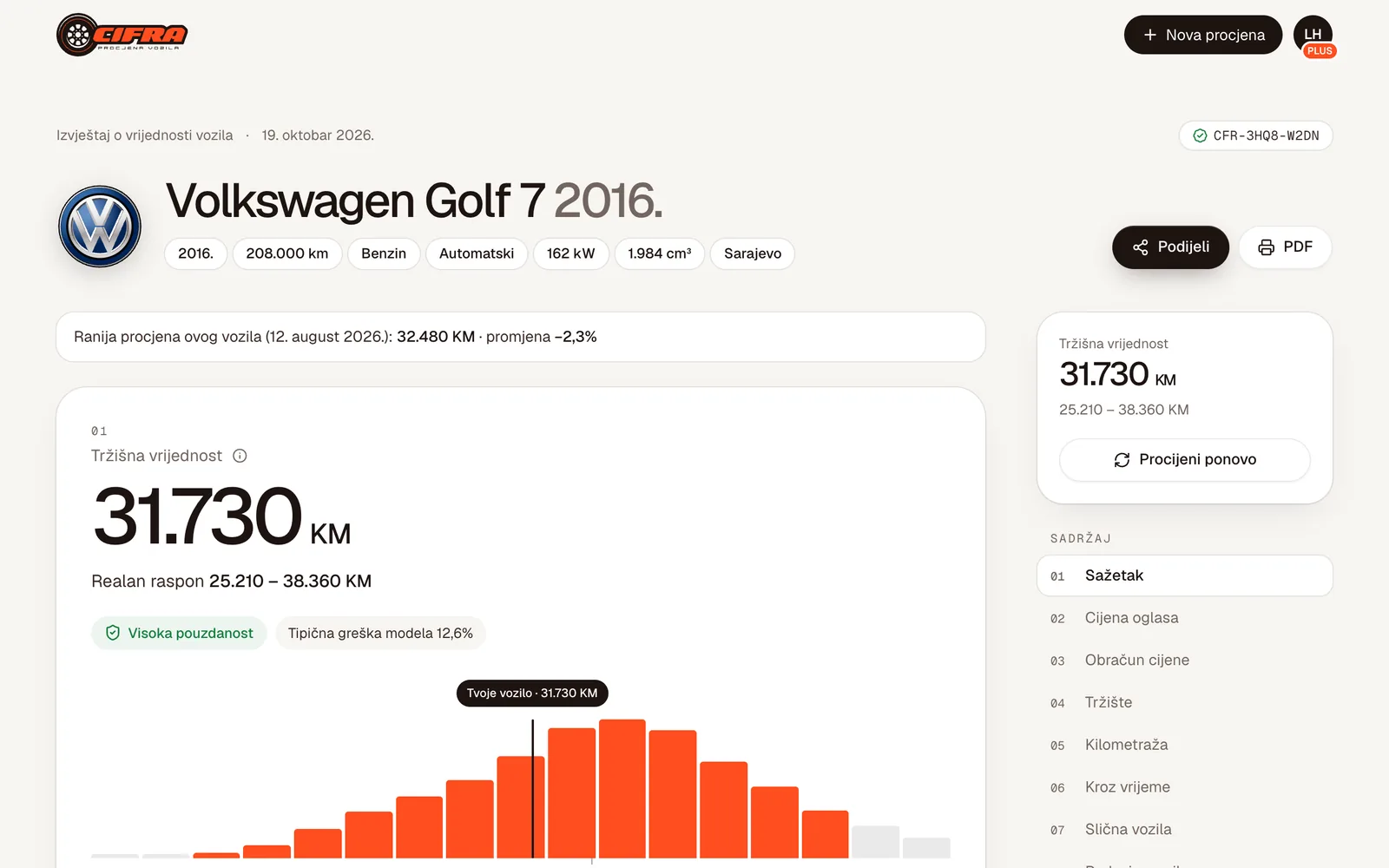The height and width of the screenshot is (868, 1389).
Task: Click the Sarajevo location chip
Action: point(753,253)
